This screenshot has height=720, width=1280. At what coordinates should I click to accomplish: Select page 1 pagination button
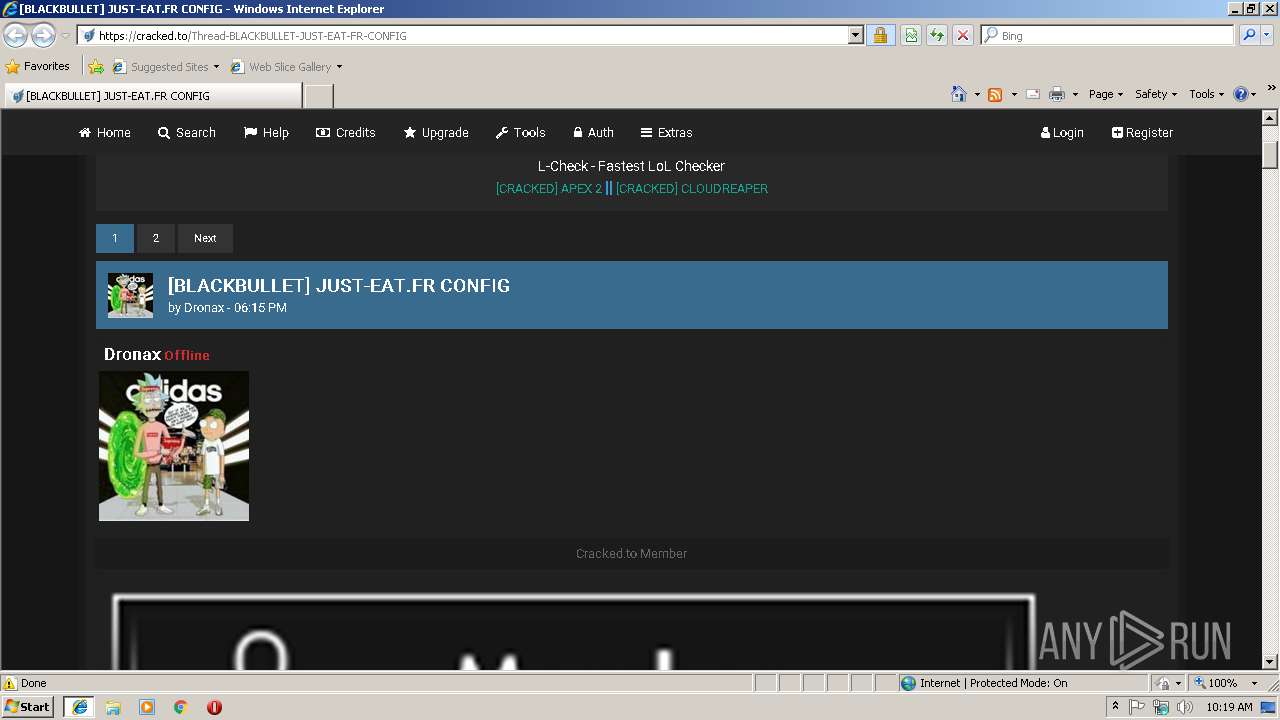(x=115, y=238)
